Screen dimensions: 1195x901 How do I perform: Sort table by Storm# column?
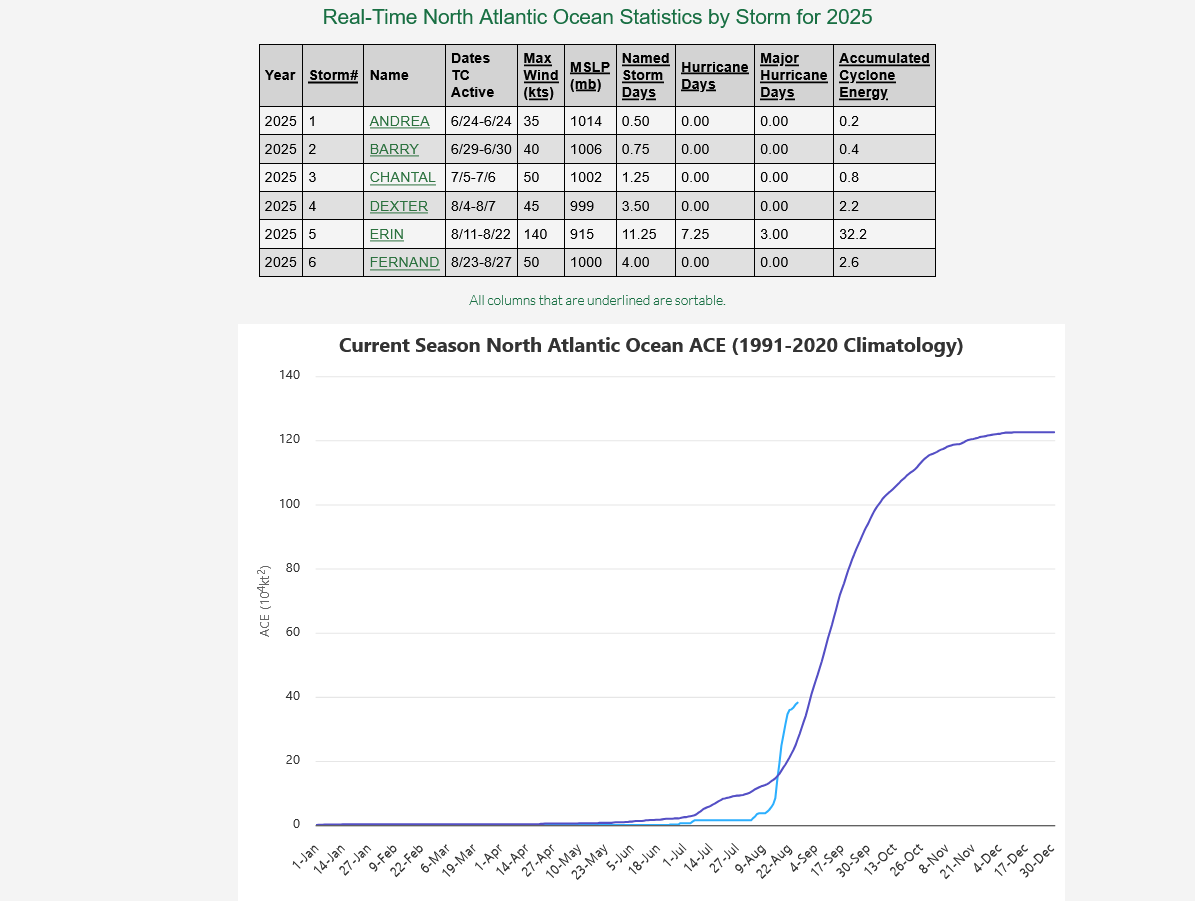click(x=333, y=75)
